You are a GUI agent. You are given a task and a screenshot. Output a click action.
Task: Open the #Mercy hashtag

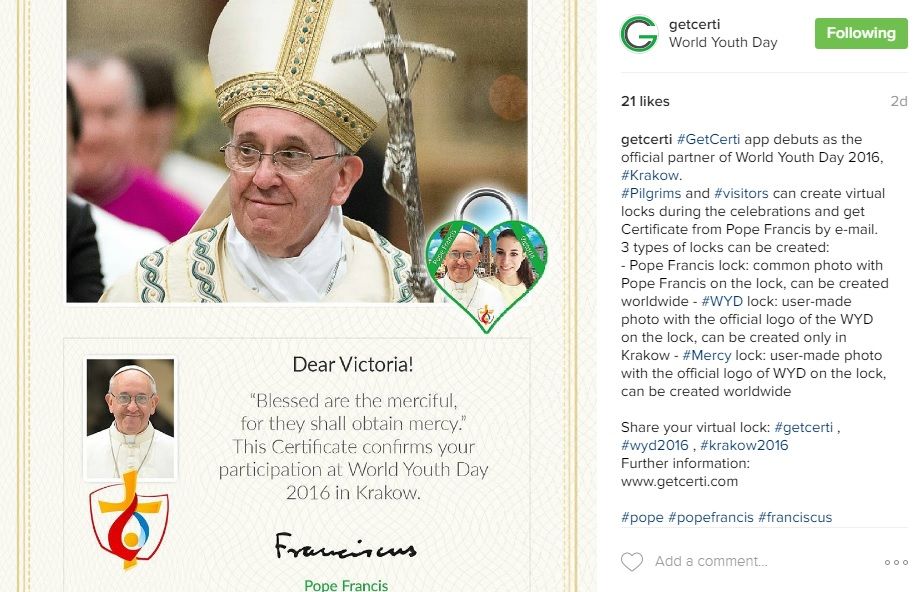point(707,355)
